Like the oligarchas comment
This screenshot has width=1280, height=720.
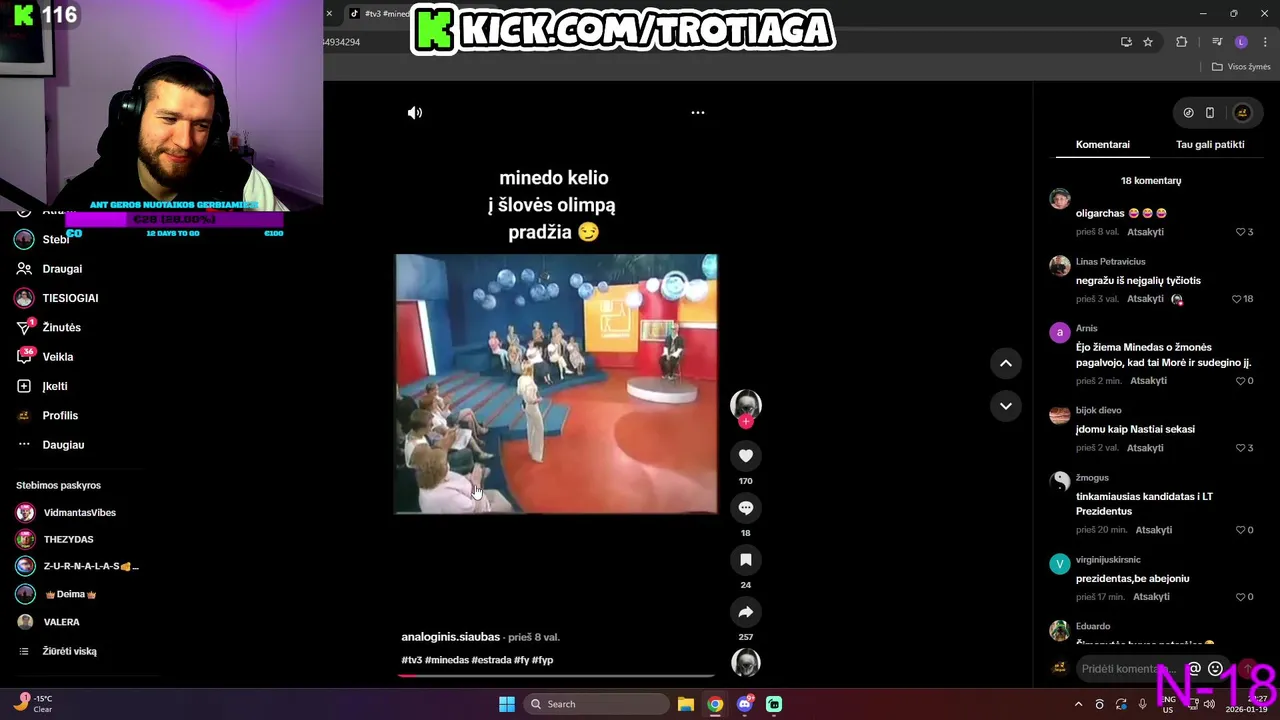pos(1242,232)
